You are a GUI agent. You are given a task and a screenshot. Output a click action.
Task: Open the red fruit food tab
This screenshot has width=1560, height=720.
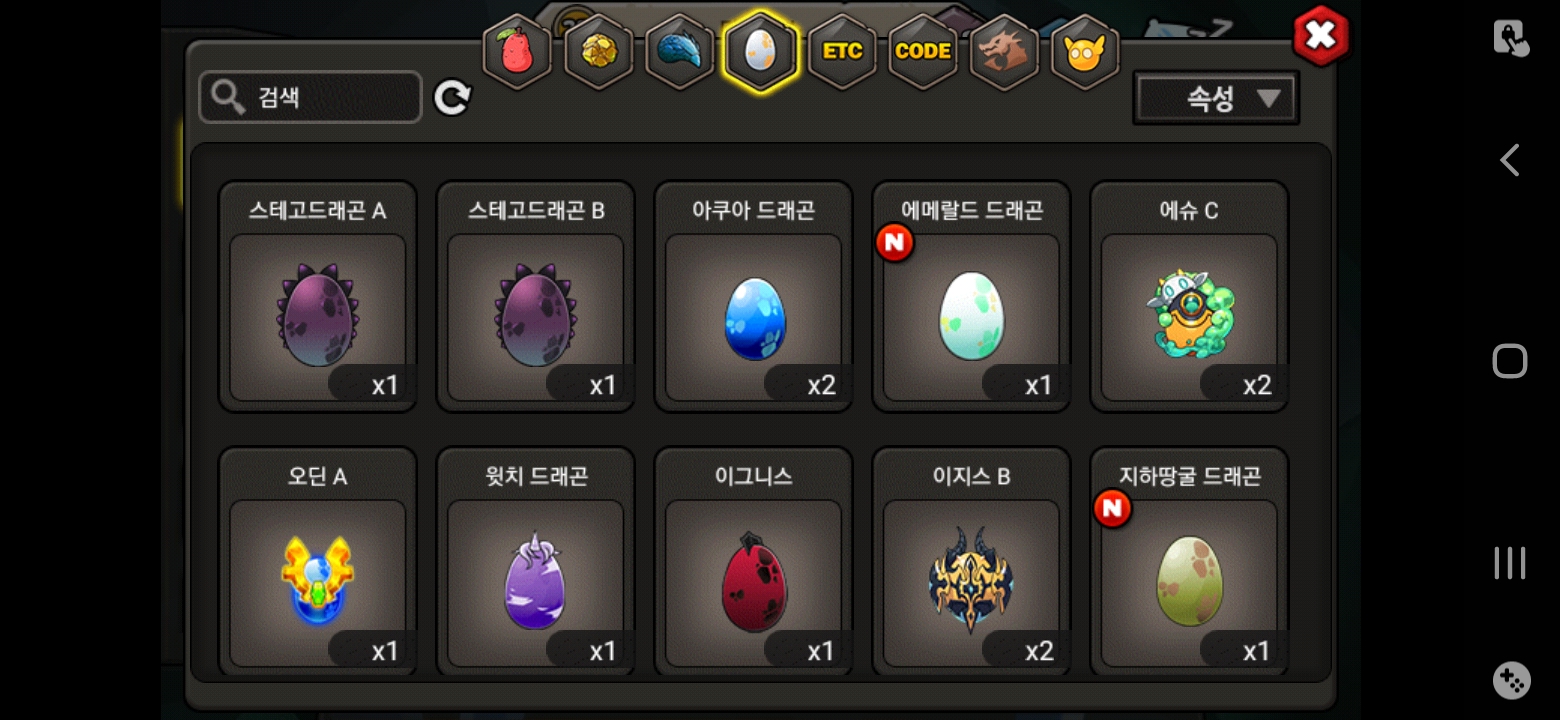click(517, 51)
